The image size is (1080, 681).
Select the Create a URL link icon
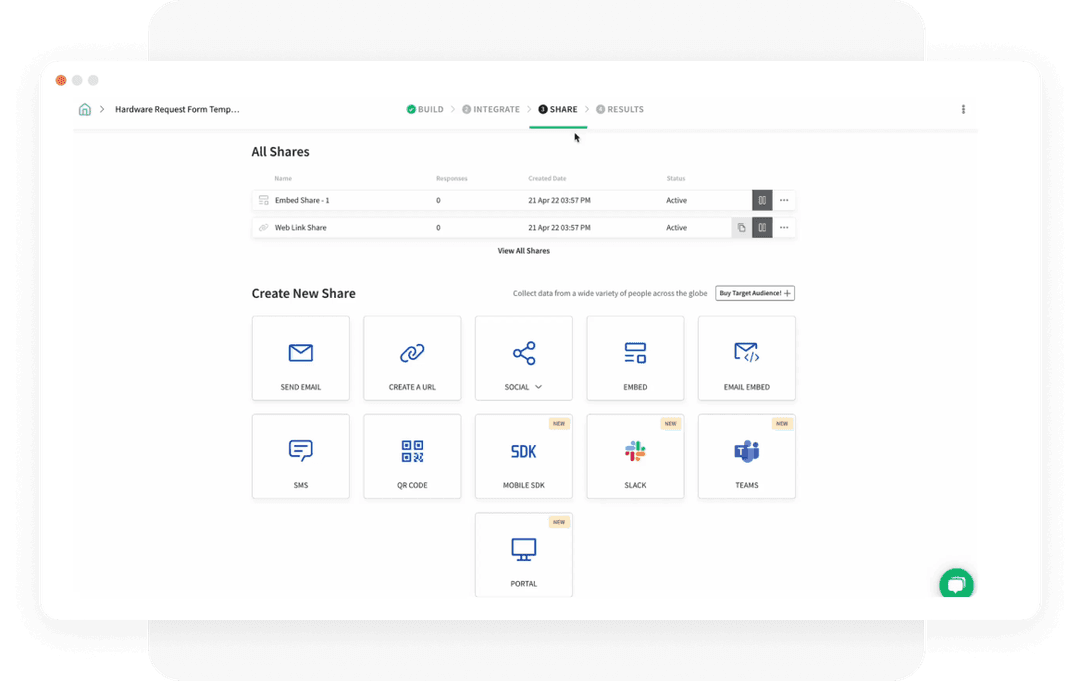pyautogui.click(x=412, y=352)
